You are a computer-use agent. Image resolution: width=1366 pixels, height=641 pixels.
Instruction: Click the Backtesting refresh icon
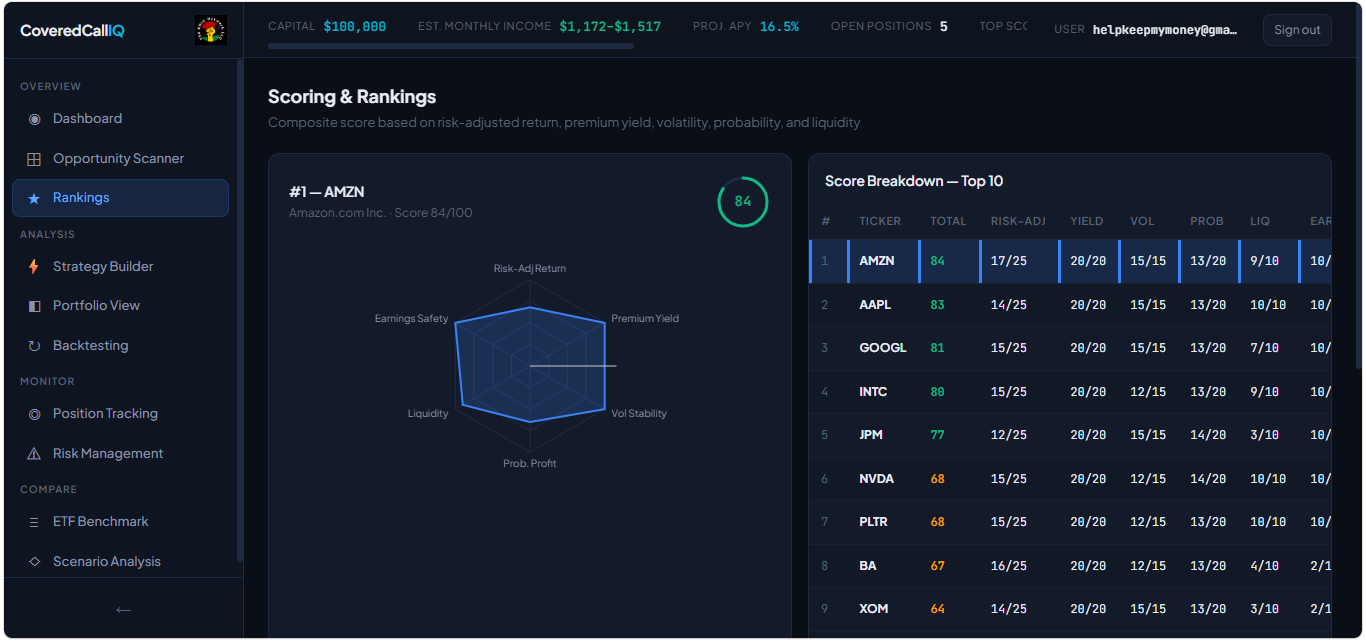34,346
